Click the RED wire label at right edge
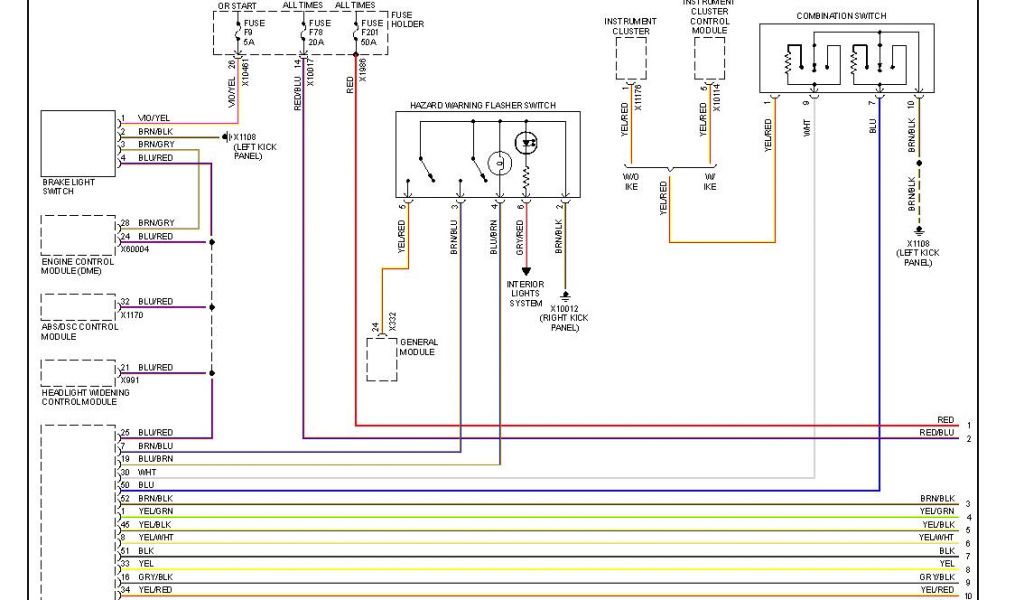 tap(945, 420)
